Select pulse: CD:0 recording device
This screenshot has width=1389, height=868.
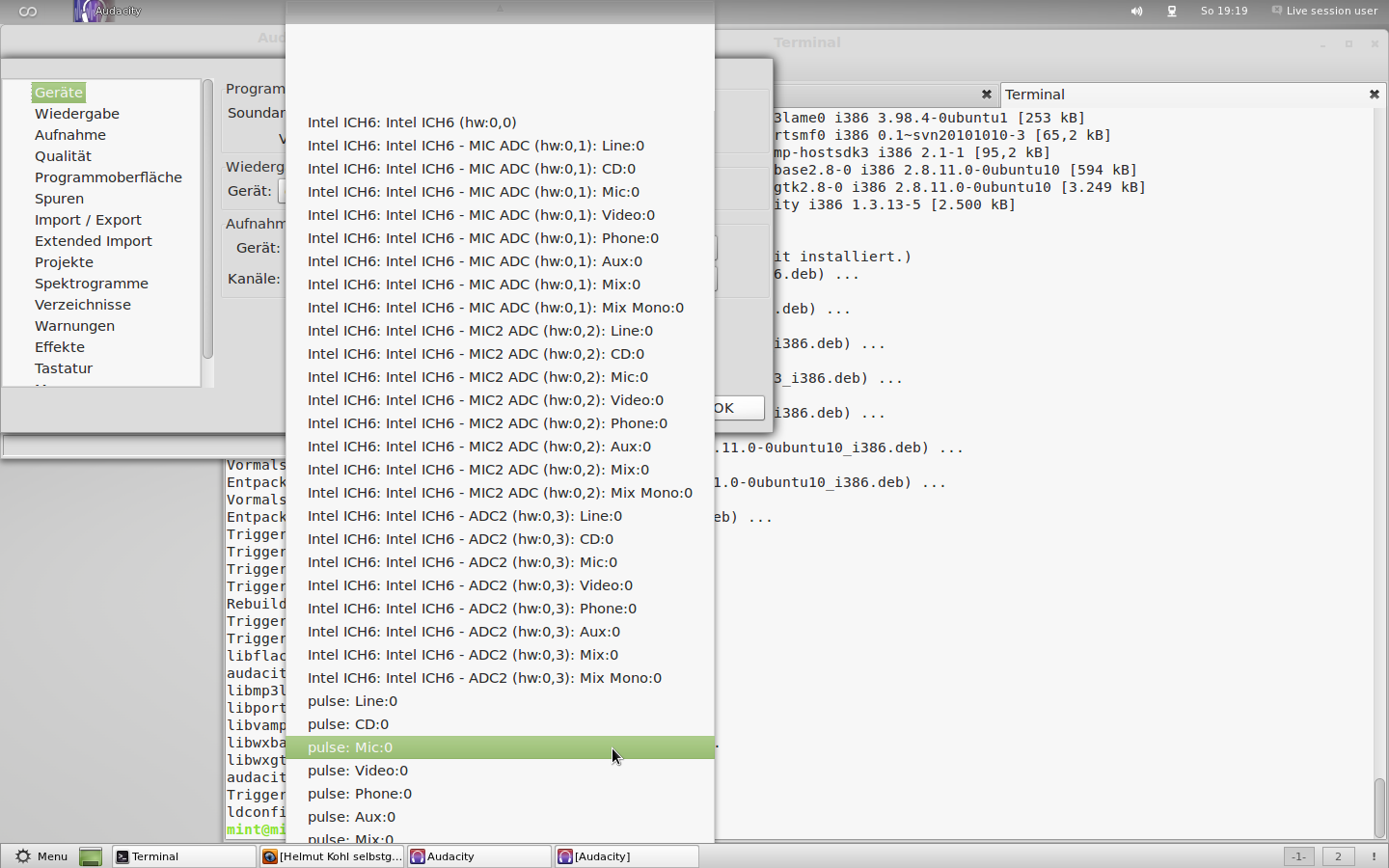(500, 724)
